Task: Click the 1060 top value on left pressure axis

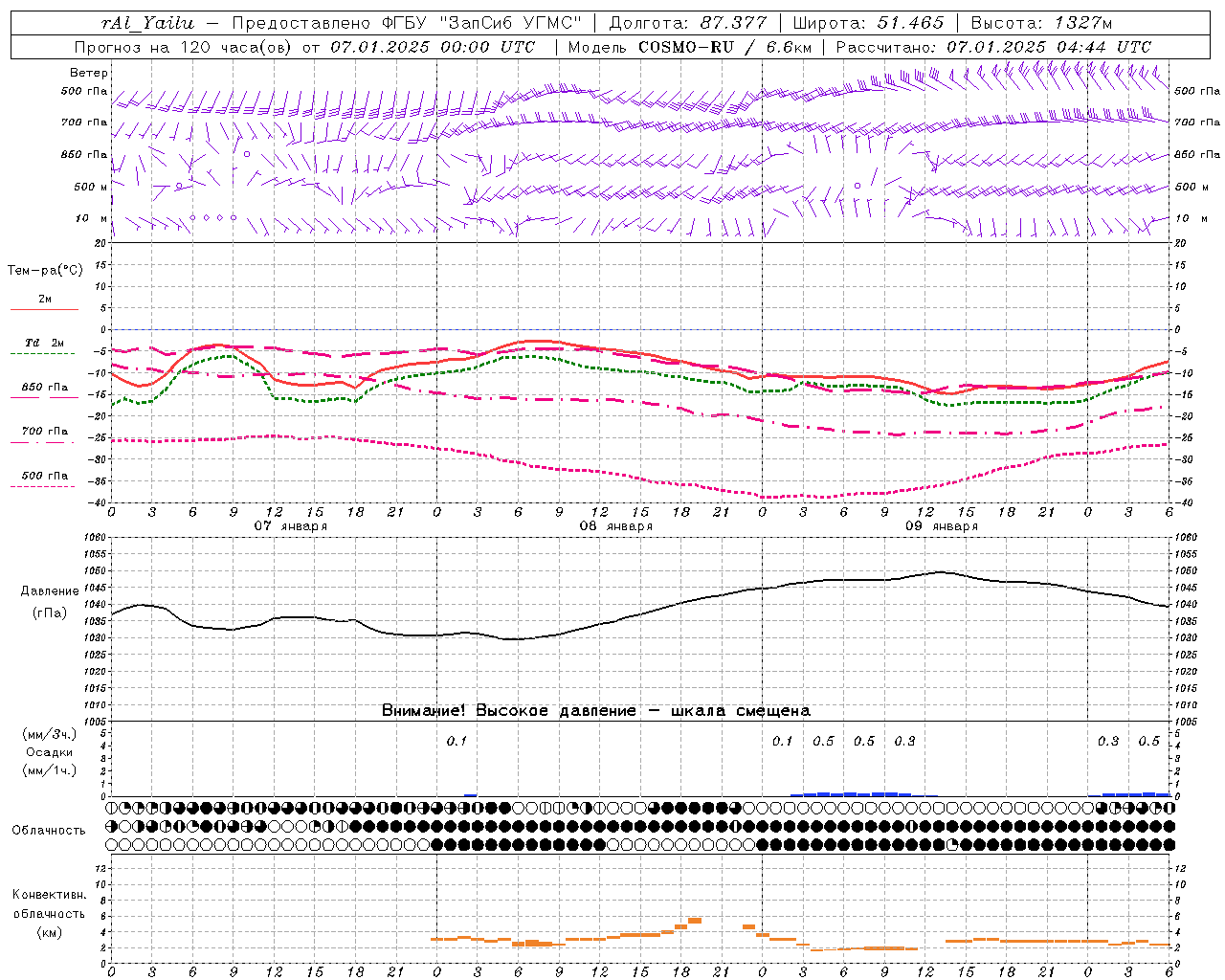Action: click(95, 537)
